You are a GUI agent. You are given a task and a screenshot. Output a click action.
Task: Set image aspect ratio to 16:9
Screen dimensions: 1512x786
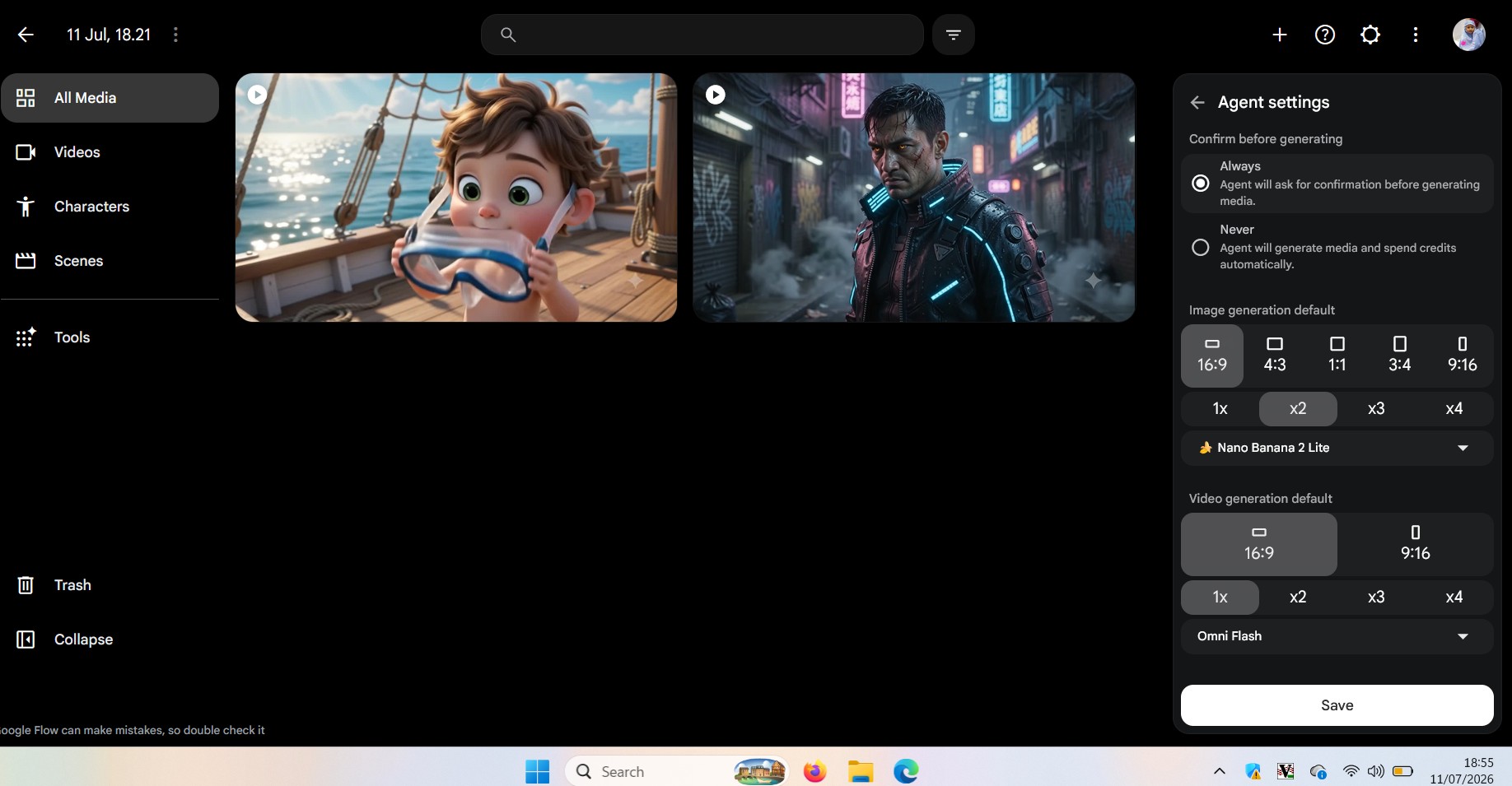1212,356
